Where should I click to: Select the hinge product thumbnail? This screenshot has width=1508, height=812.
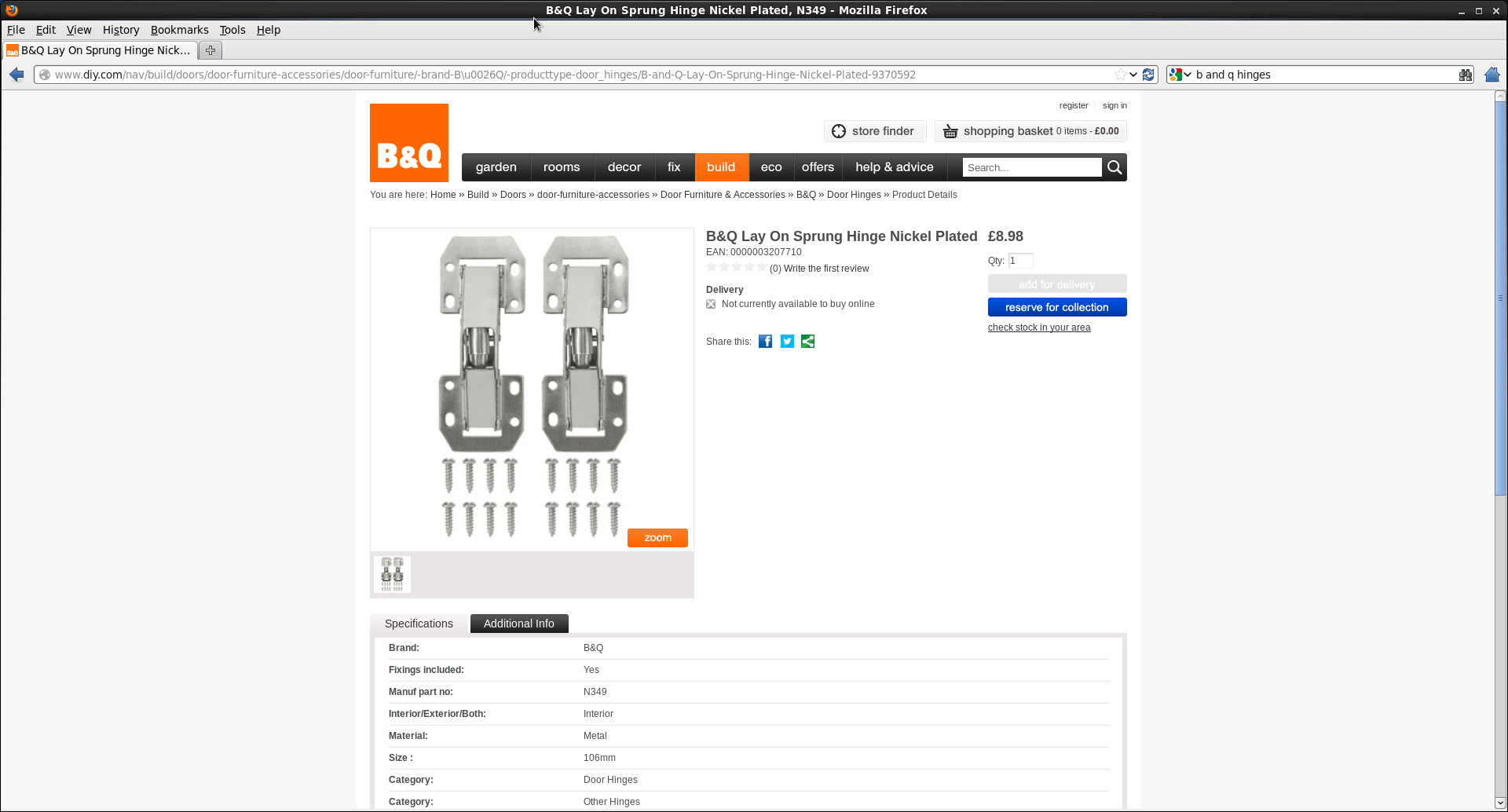coord(392,574)
